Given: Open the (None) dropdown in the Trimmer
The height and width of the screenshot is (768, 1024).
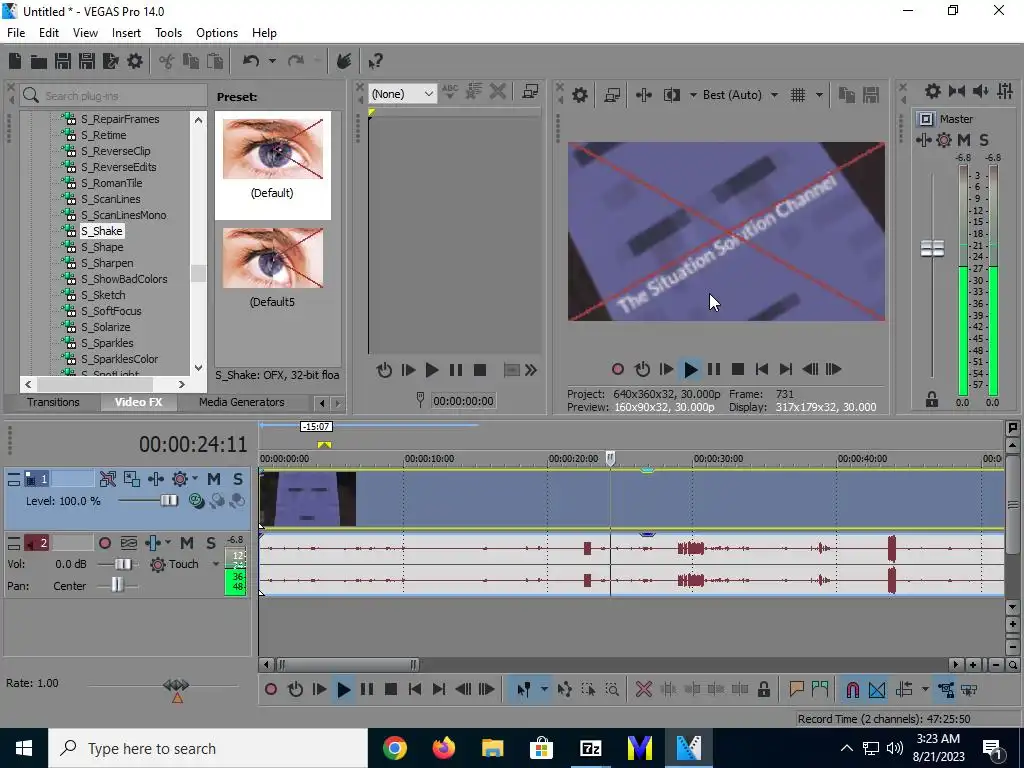Looking at the screenshot, I should click(402, 94).
